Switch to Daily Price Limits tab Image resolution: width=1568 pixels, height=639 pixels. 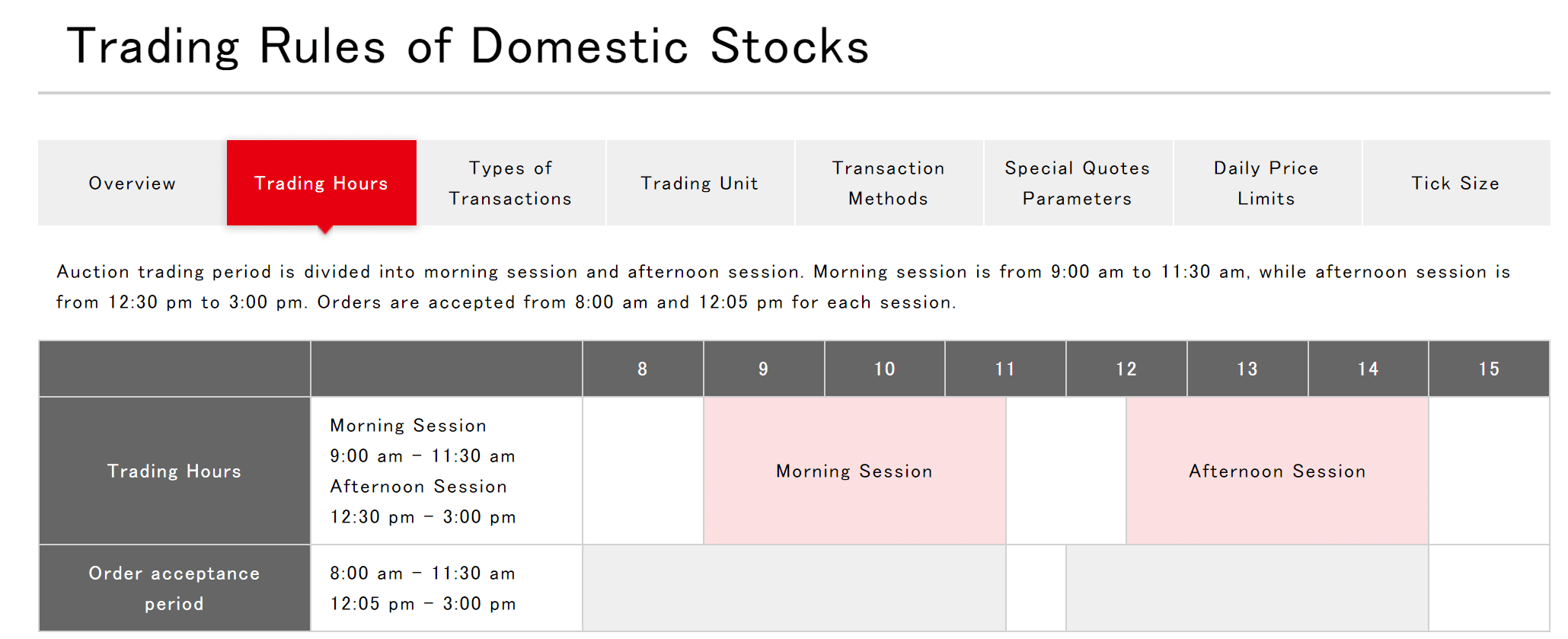pyautogui.click(x=1266, y=184)
